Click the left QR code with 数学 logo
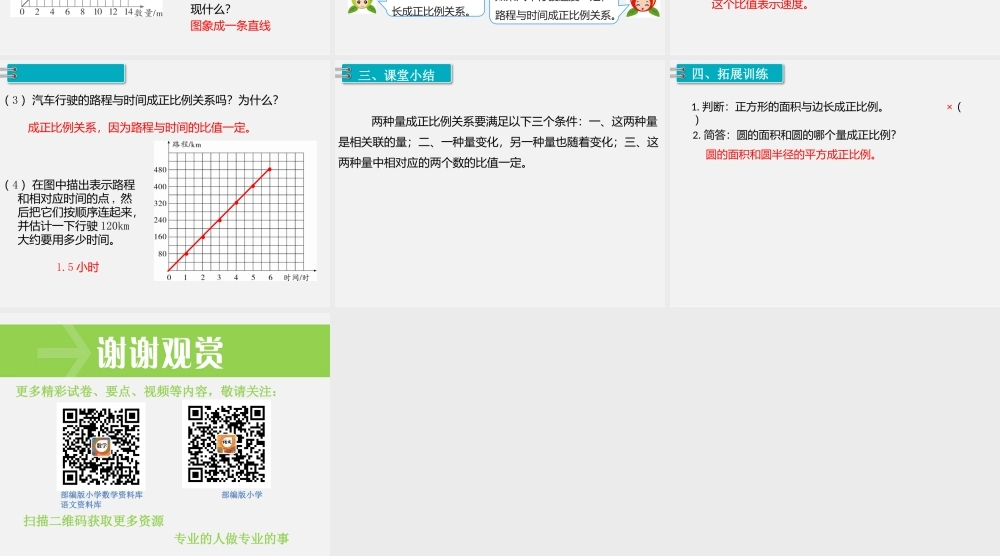This screenshot has height=556, width=1000. pyautogui.click(x=101, y=447)
